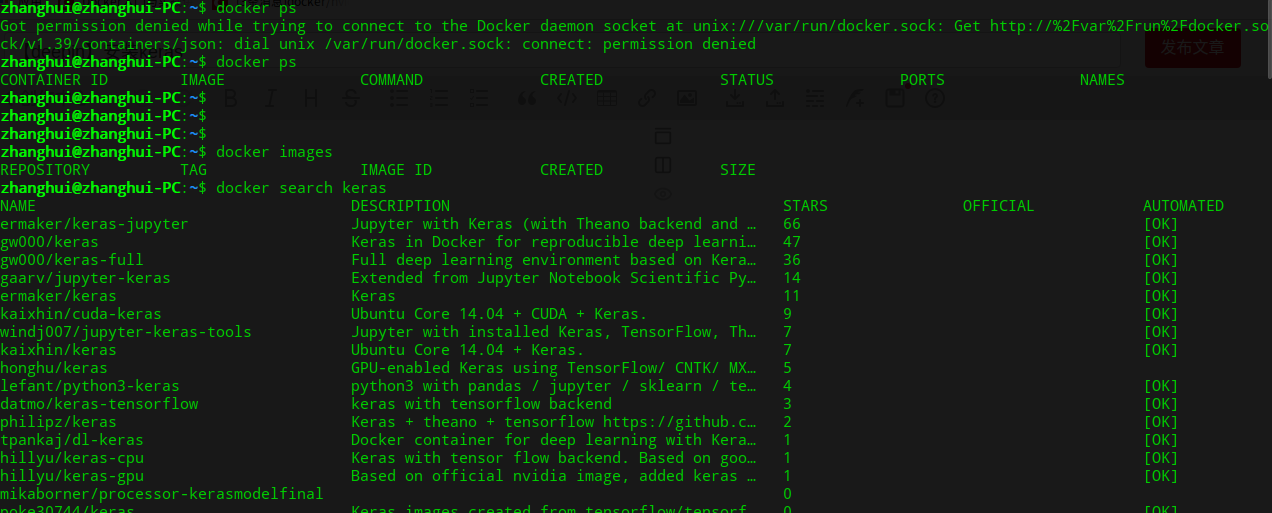
Task: Open table of contents icon in editor
Action: 815,98
